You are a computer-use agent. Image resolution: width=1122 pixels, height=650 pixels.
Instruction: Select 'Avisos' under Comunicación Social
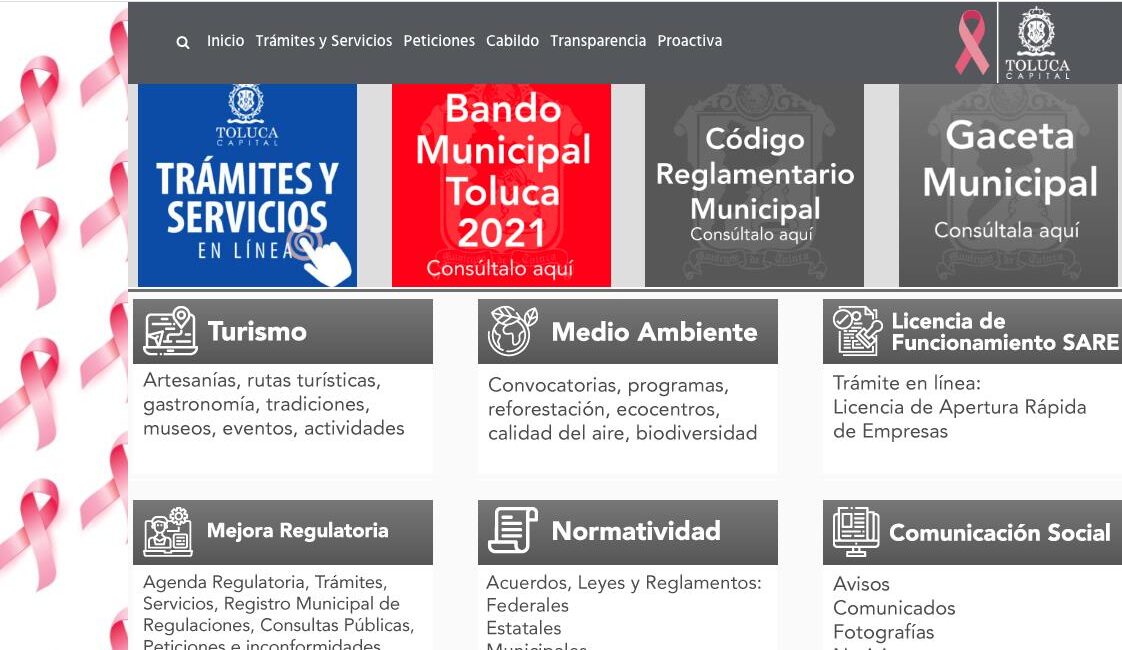click(861, 584)
